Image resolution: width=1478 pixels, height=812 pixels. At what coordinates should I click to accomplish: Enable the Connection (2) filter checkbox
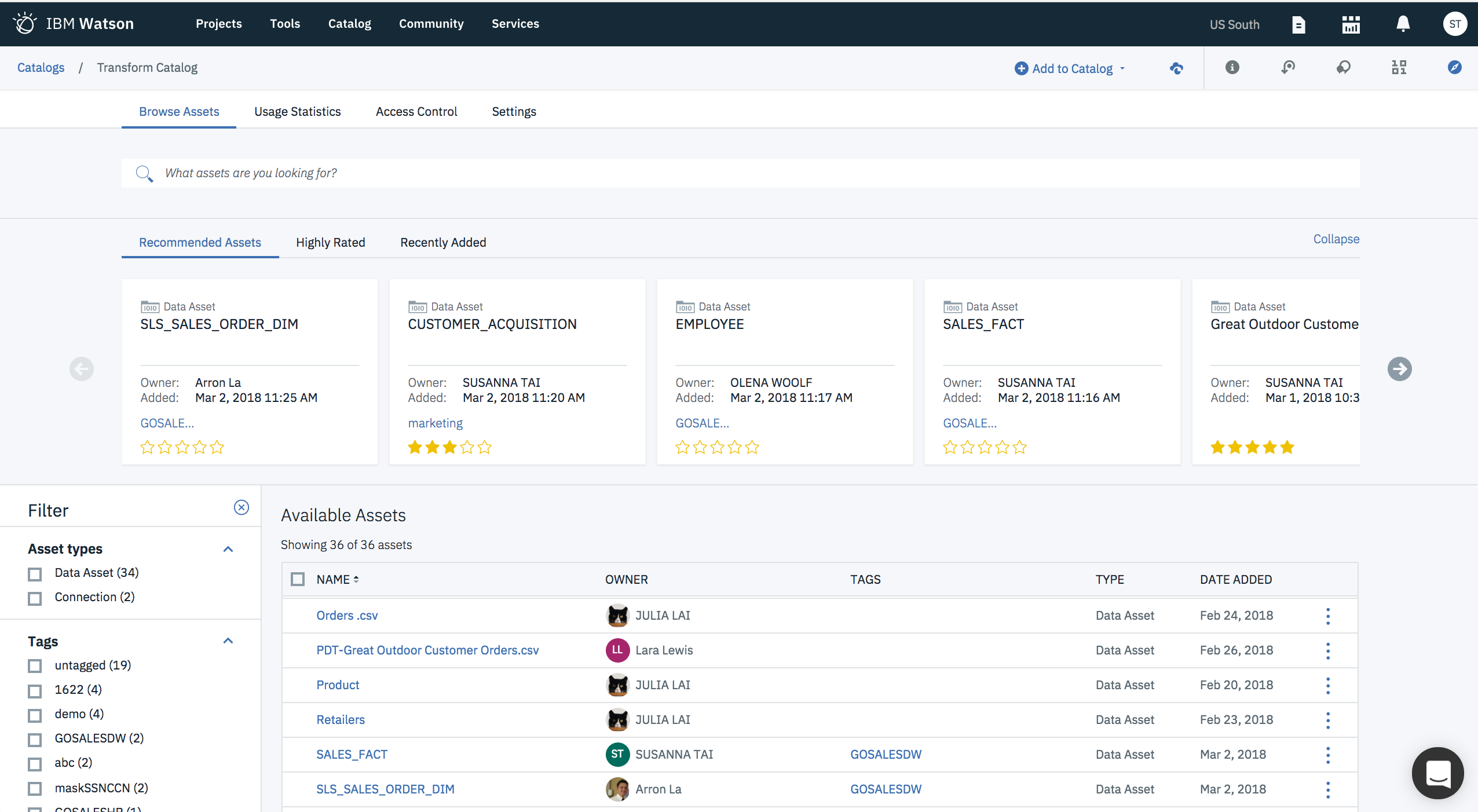[35, 598]
